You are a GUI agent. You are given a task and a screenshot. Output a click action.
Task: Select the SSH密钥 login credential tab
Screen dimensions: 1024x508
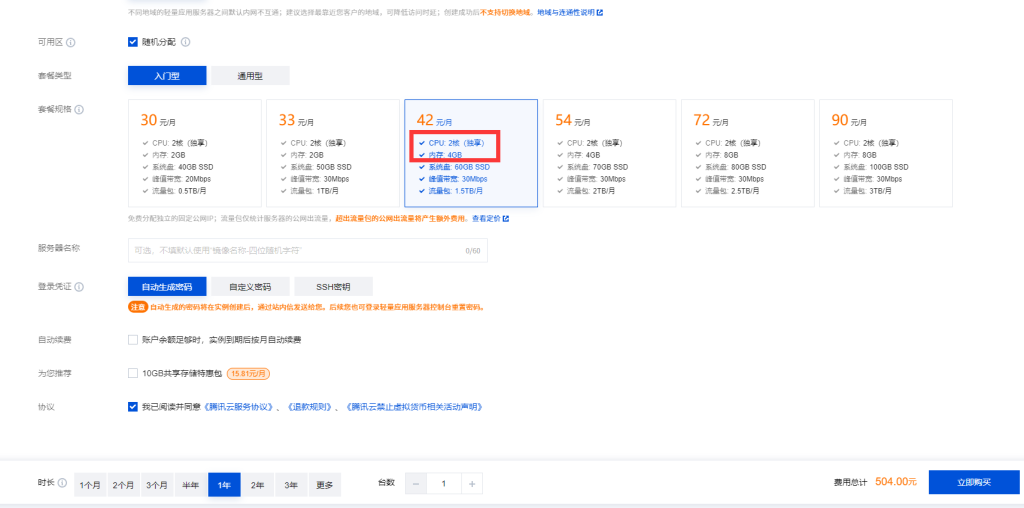pos(334,287)
